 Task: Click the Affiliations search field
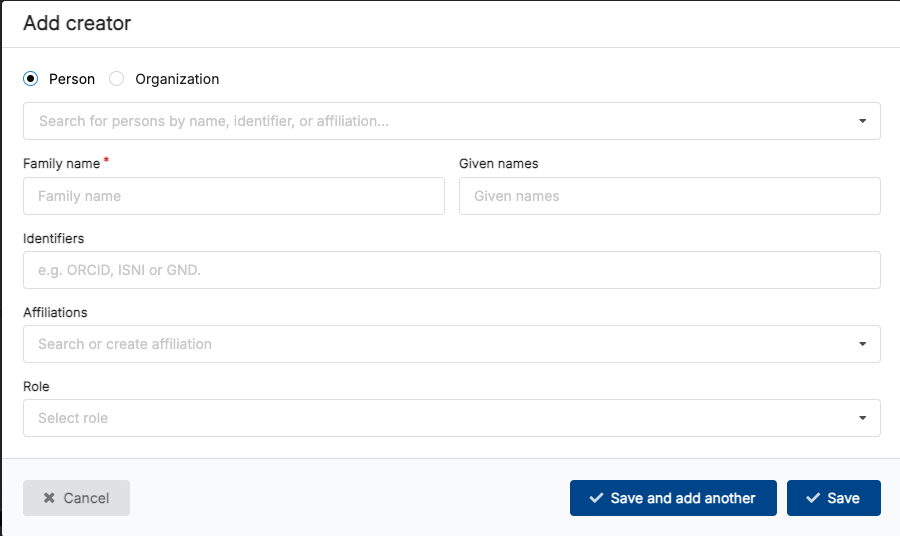point(440,344)
